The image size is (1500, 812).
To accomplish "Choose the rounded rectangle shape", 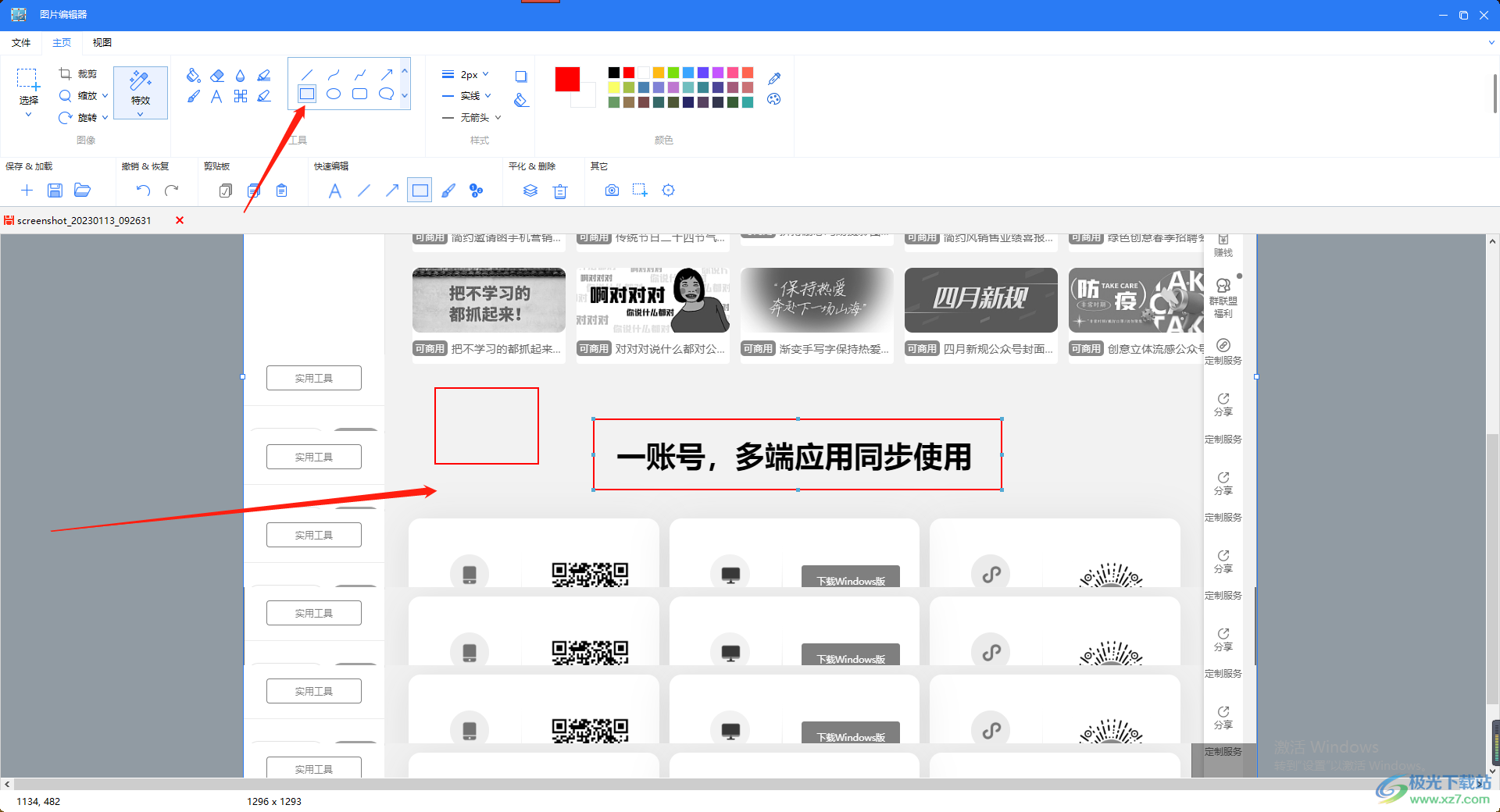I will (x=360, y=94).
